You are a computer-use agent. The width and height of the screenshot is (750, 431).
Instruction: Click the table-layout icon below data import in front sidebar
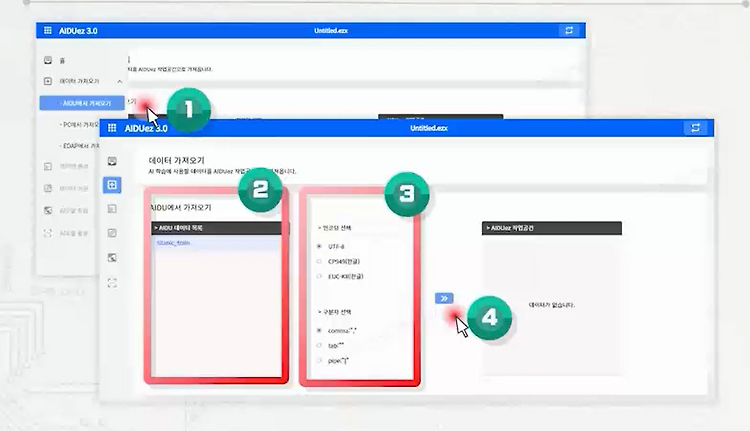[x=112, y=209]
